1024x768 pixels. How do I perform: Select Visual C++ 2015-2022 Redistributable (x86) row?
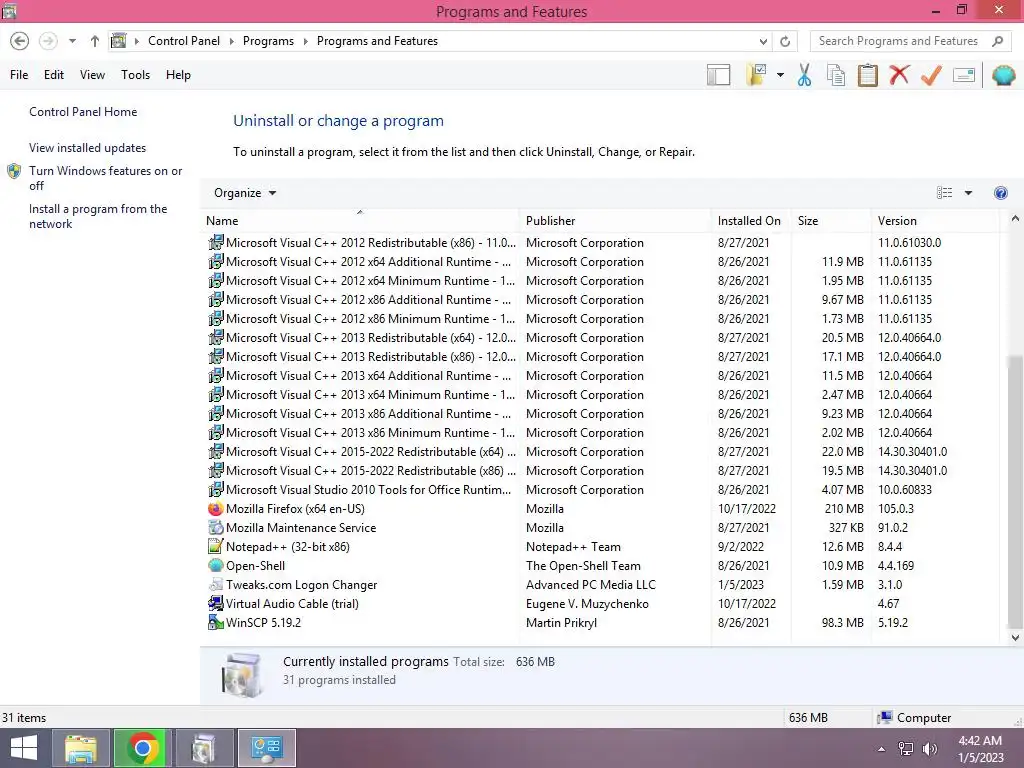601,471
